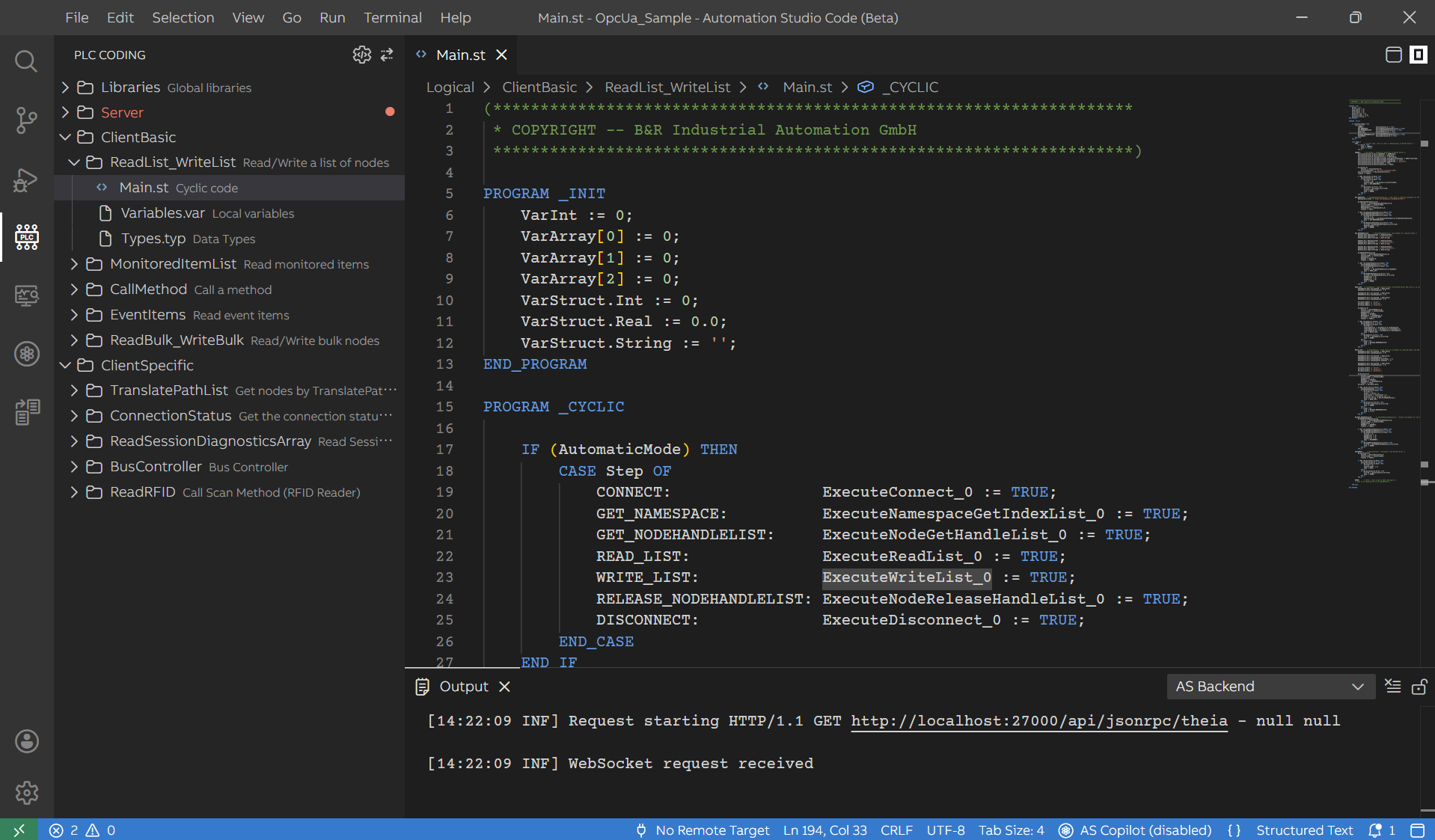1435x840 pixels.
Task: Click Ln 194, Col 33 status item
Action: click(x=825, y=830)
